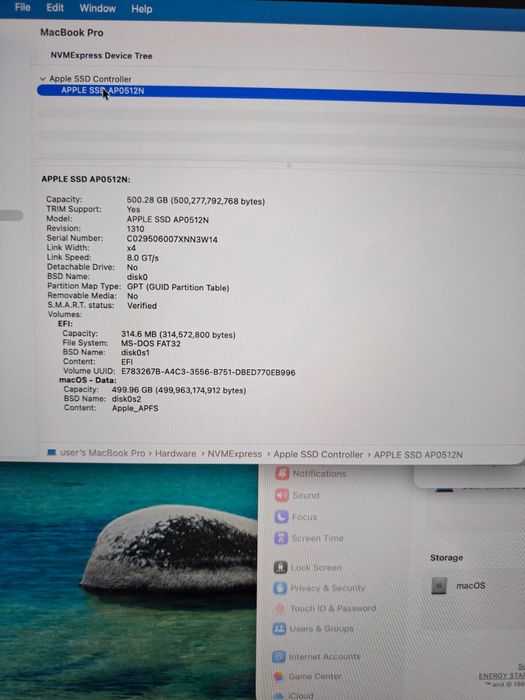The width and height of the screenshot is (525, 700).
Task: Open the Edit menu
Action: (x=55, y=8)
